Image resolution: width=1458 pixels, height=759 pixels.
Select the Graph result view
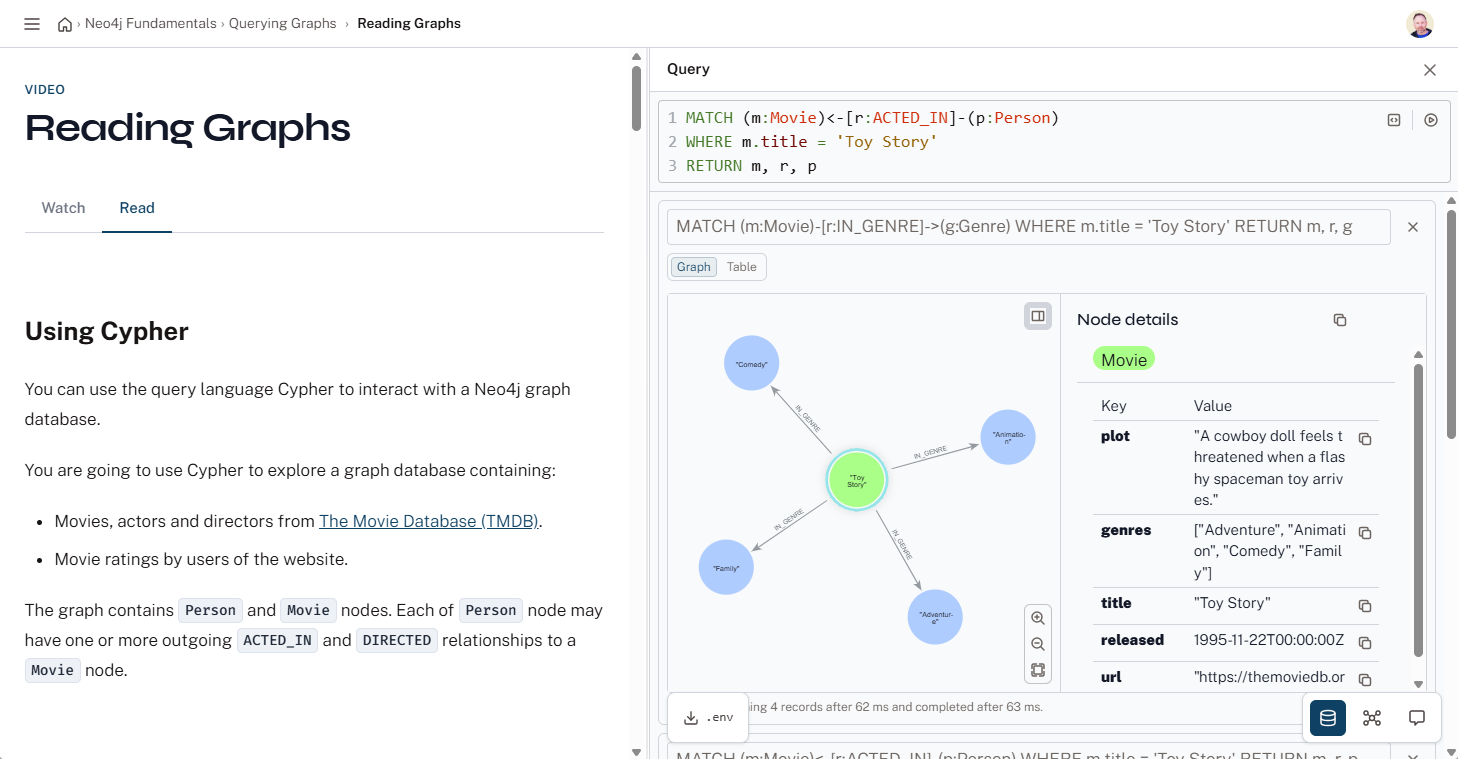[693, 267]
